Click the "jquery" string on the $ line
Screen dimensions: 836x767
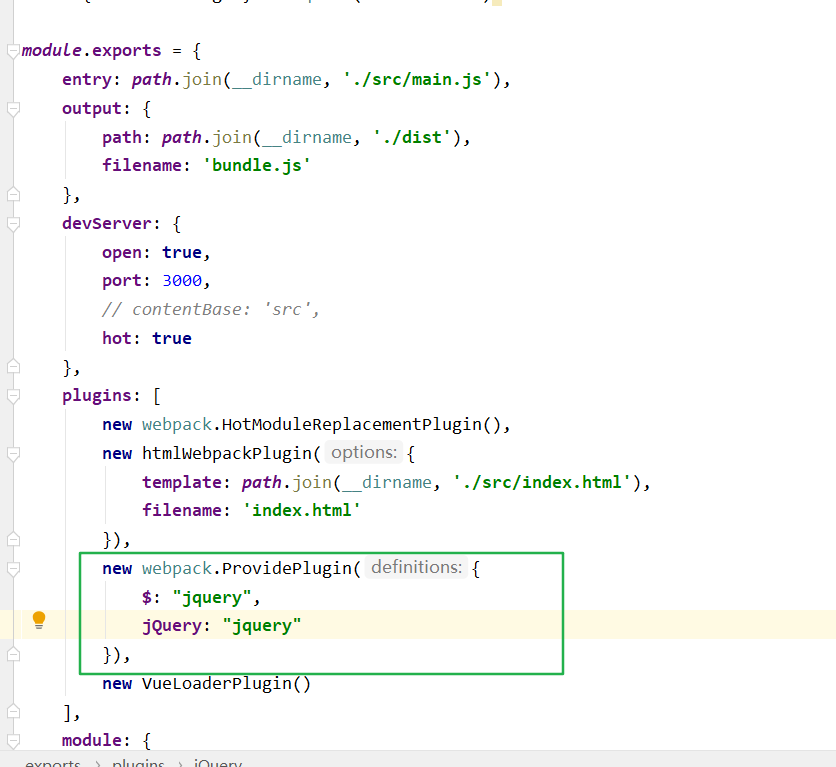[212, 598]
